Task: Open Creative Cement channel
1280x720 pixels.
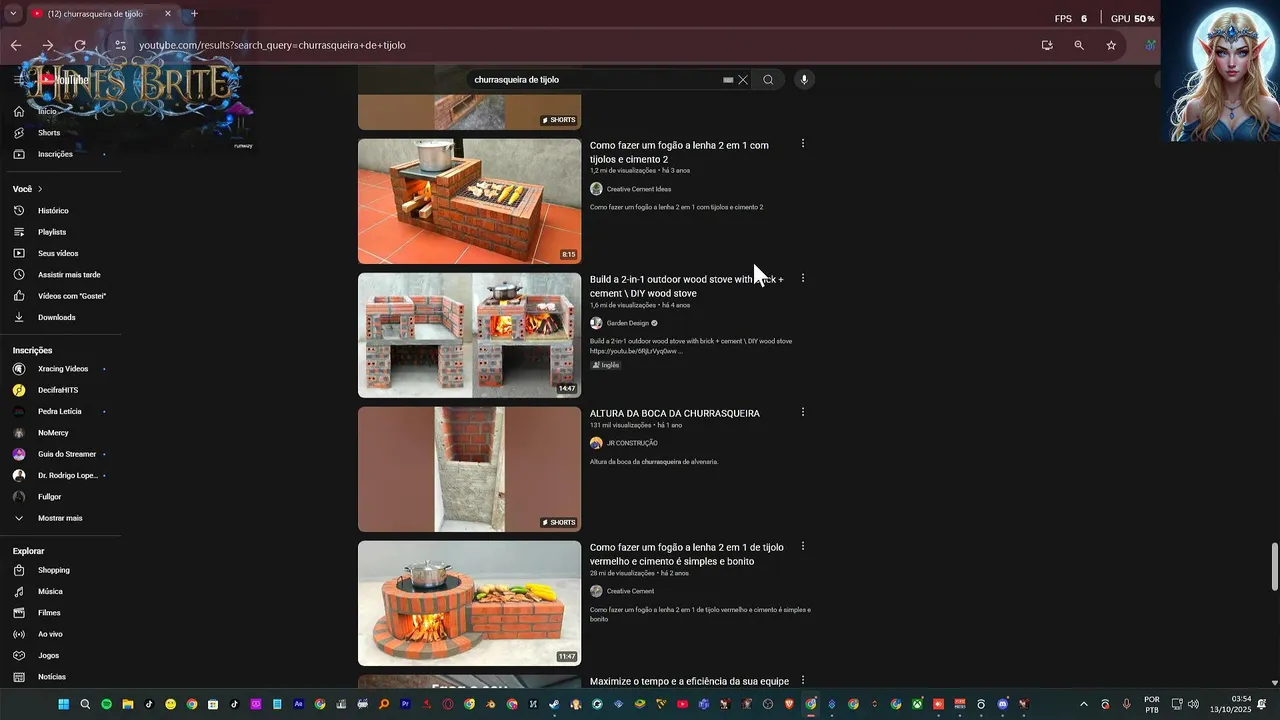Action: [630, 591]
